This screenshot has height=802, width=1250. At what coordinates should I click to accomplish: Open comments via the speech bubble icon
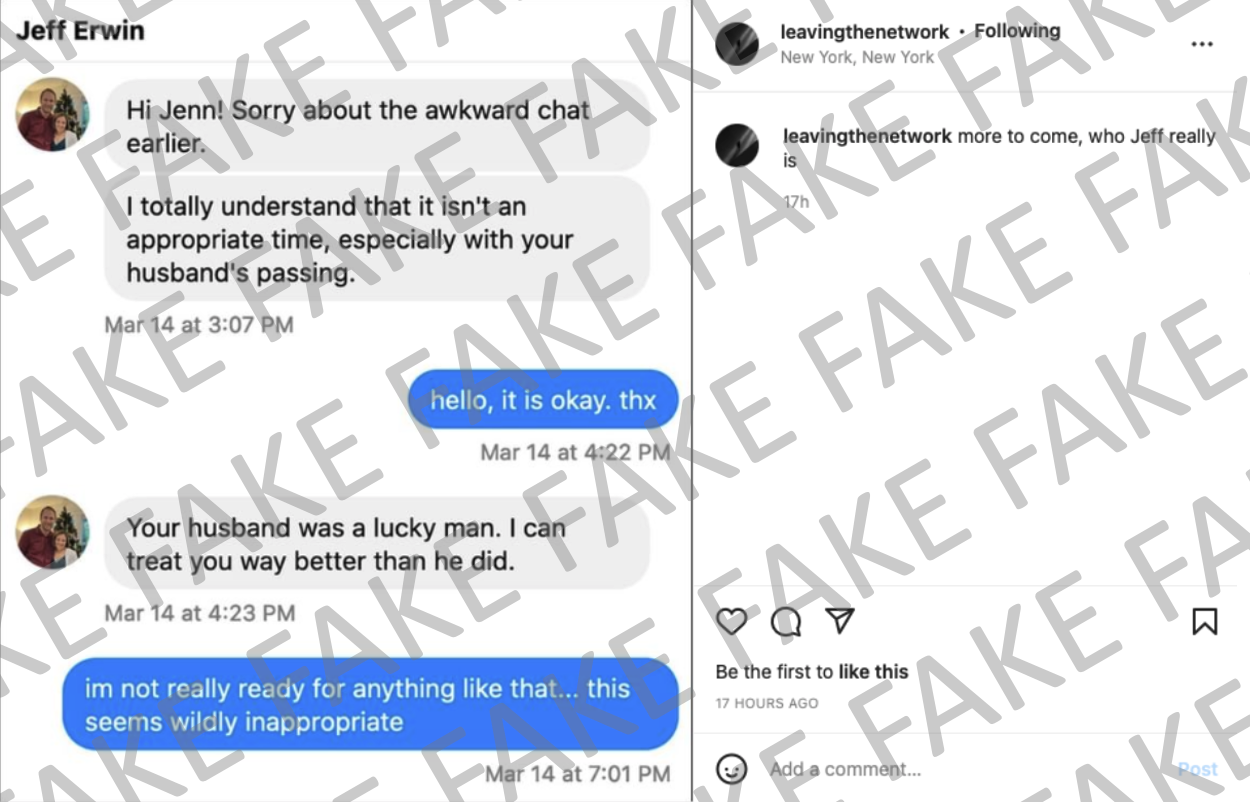786,621
